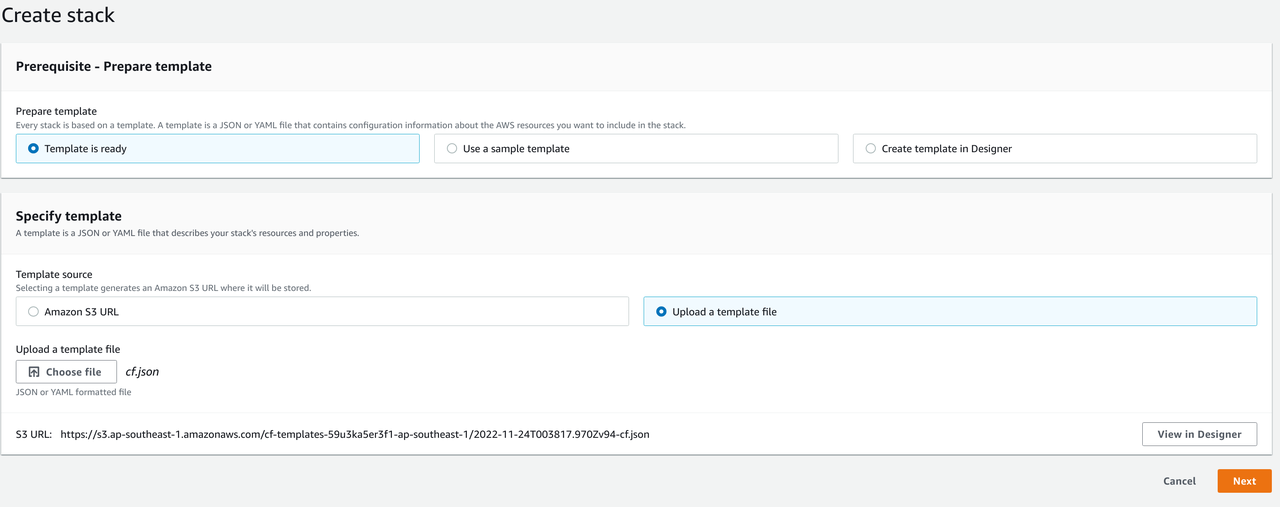Choose "Create template in Designer" radio option
Screen dimensions: 1280x507
click(x=871, y=149)
